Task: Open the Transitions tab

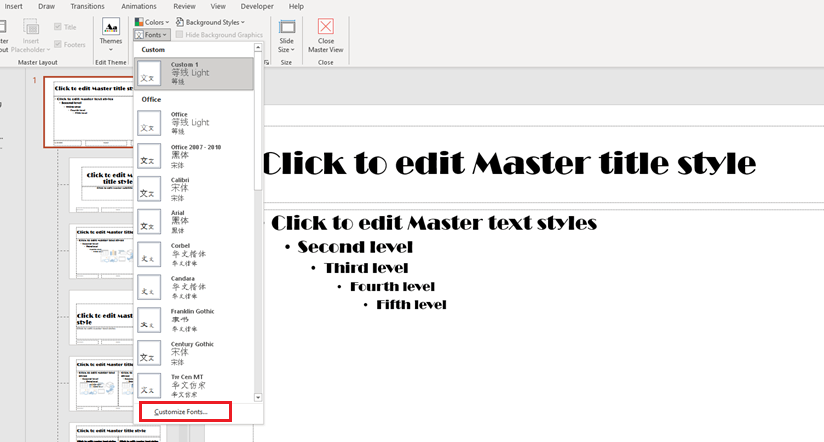Action: pos(87,6)
